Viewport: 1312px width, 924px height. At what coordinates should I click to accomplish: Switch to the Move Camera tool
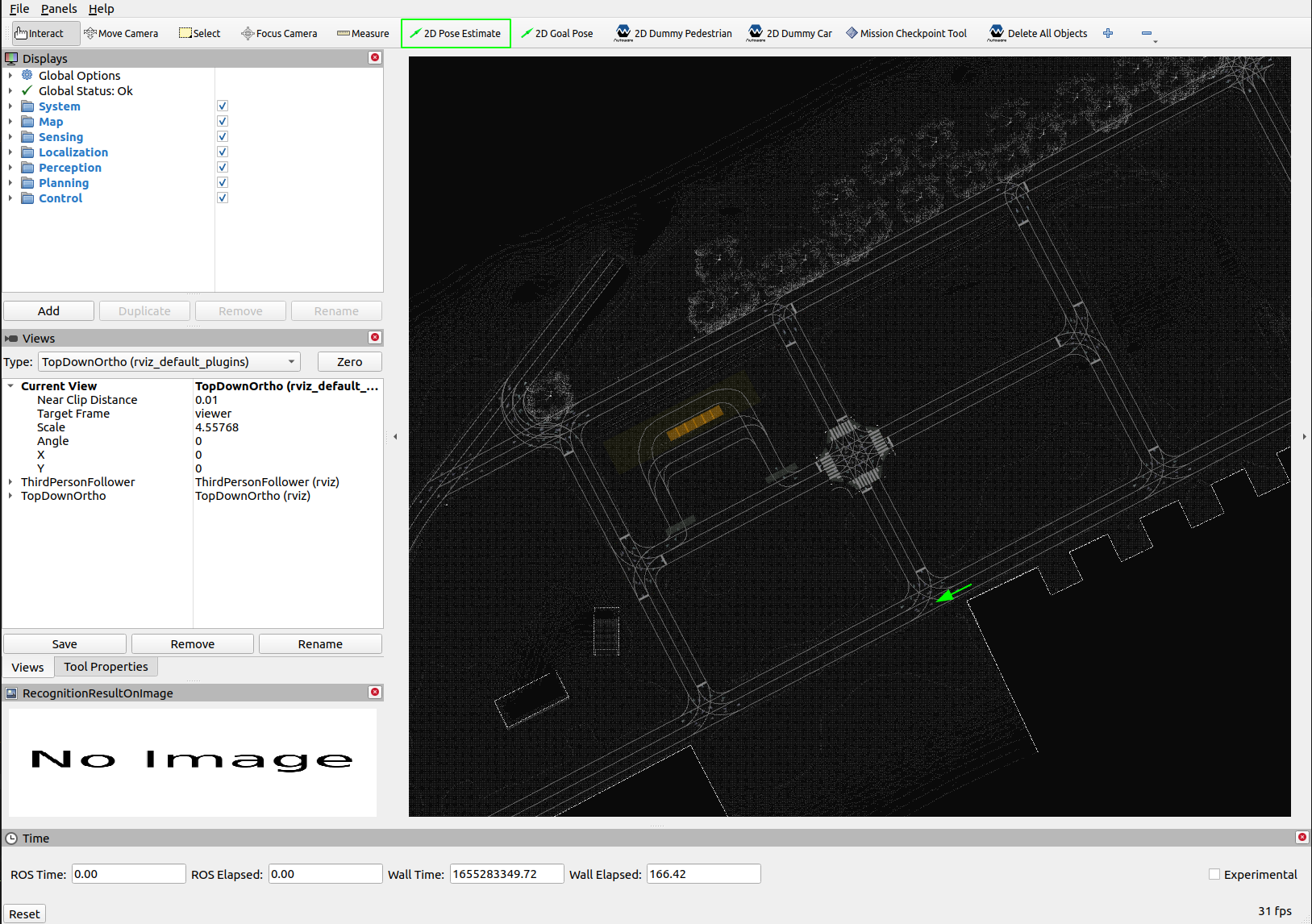pos(122,33)
